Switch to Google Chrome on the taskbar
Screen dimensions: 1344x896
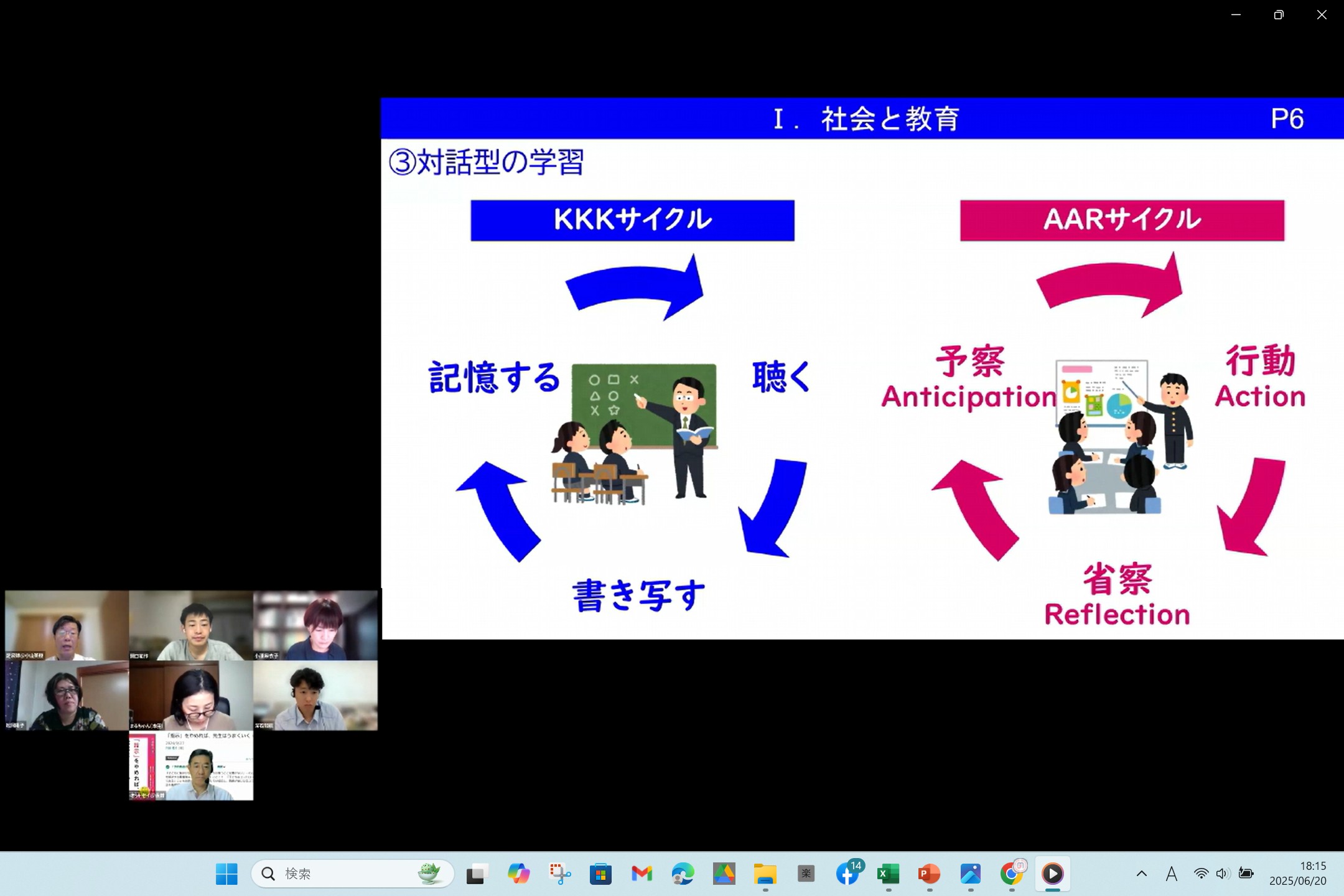click(1012, 874)
